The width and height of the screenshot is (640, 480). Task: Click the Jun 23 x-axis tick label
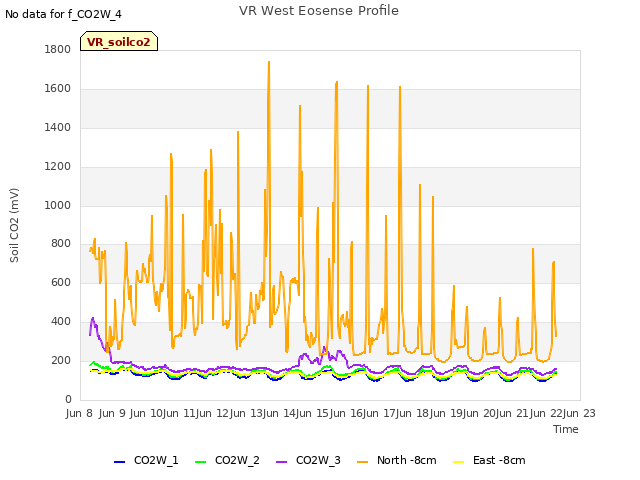tap(580, 413)
